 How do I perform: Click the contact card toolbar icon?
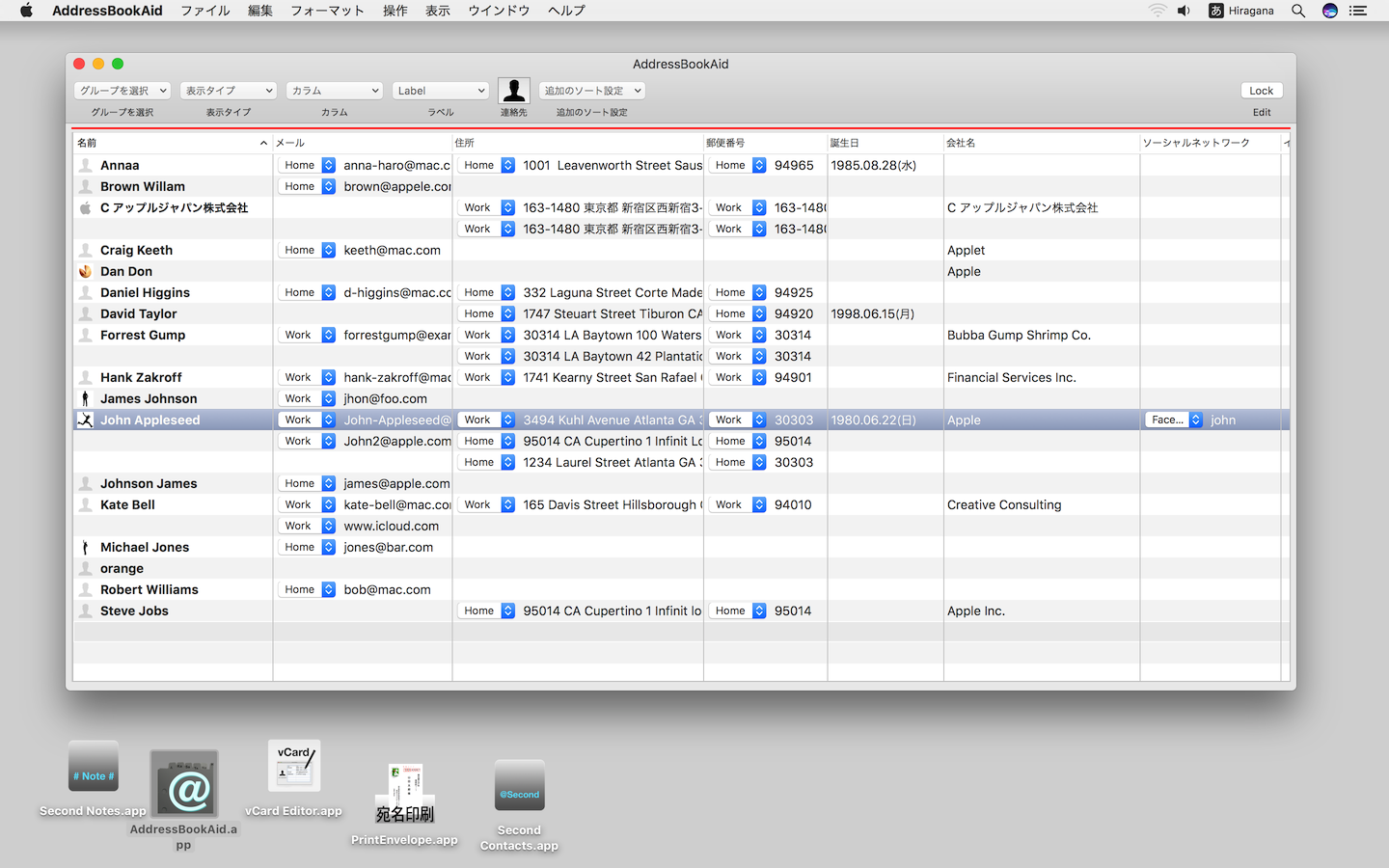tap(514, 91)
